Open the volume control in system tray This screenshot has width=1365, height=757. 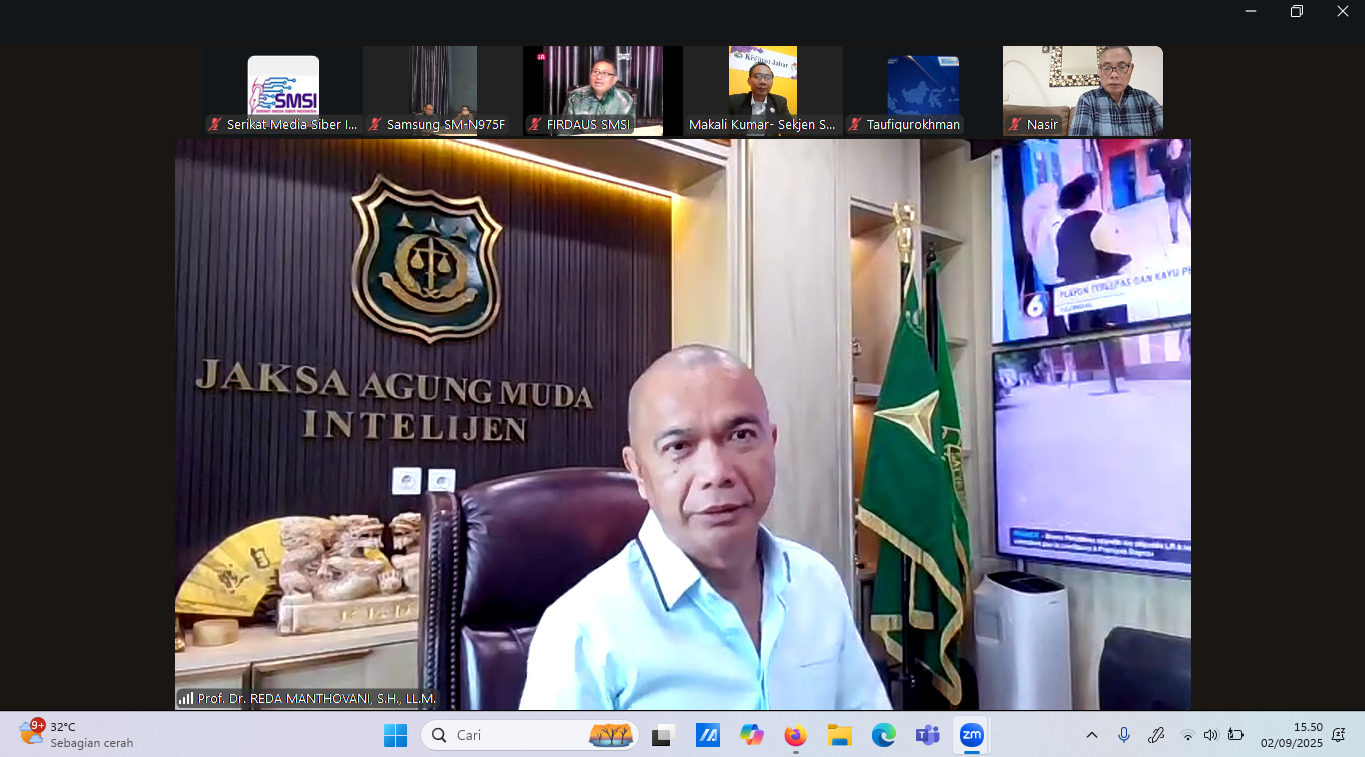click(1210, 735)
